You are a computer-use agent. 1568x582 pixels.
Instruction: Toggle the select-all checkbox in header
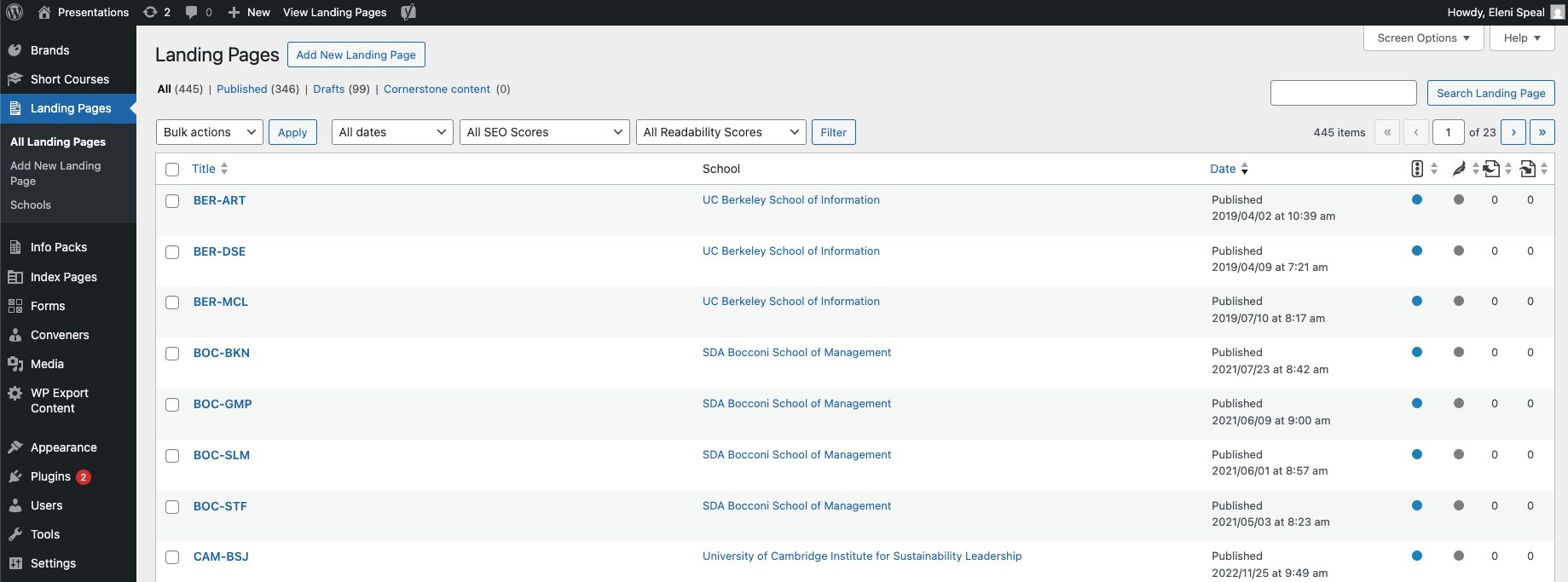click(172, 170)
